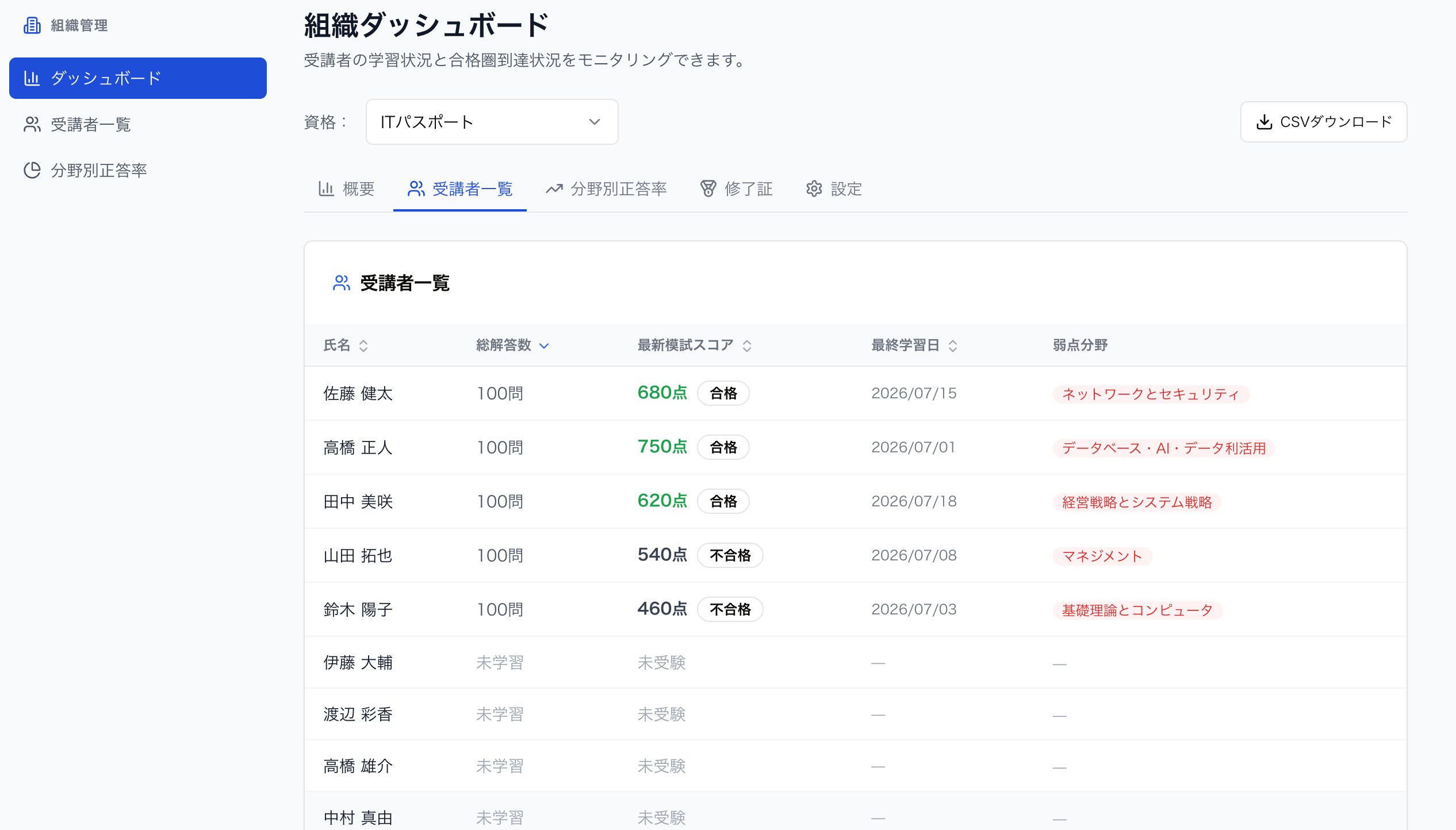The height and width of the screenshot is (830, 1456).
Task: Open 分野別正答率 from the sidebar
Action: tap(138, 170)
